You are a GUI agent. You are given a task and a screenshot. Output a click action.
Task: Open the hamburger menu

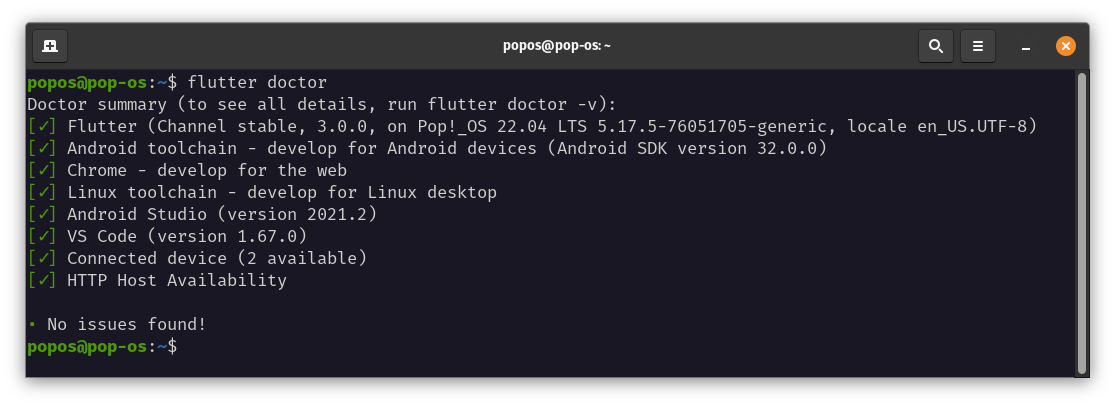978,46
